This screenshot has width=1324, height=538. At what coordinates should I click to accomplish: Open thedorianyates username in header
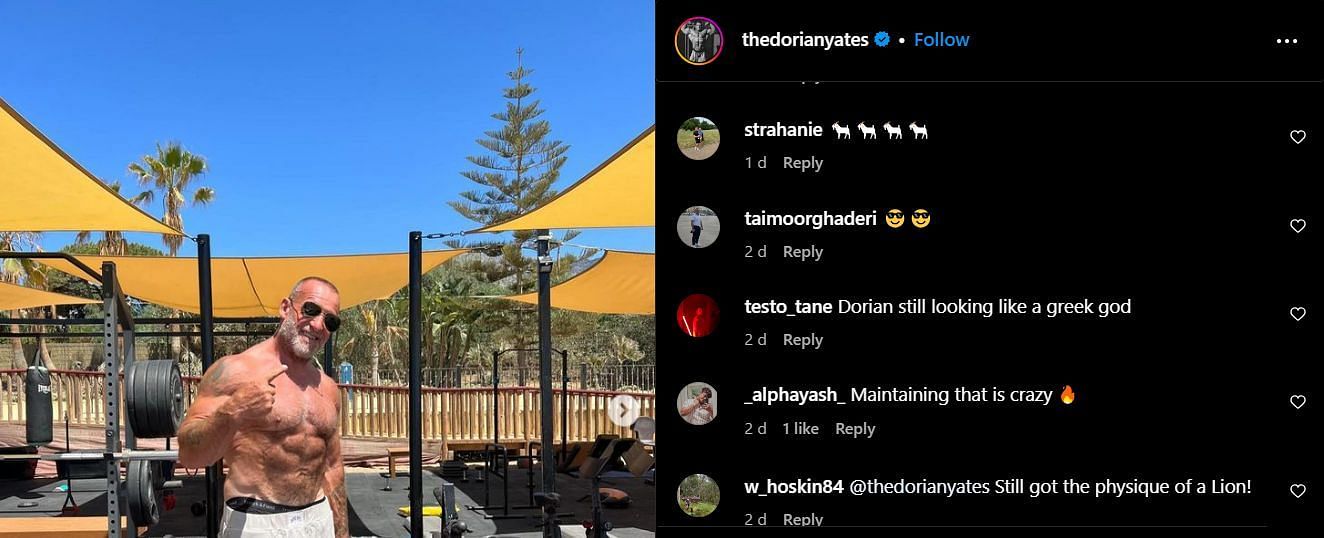coord(805,40)
